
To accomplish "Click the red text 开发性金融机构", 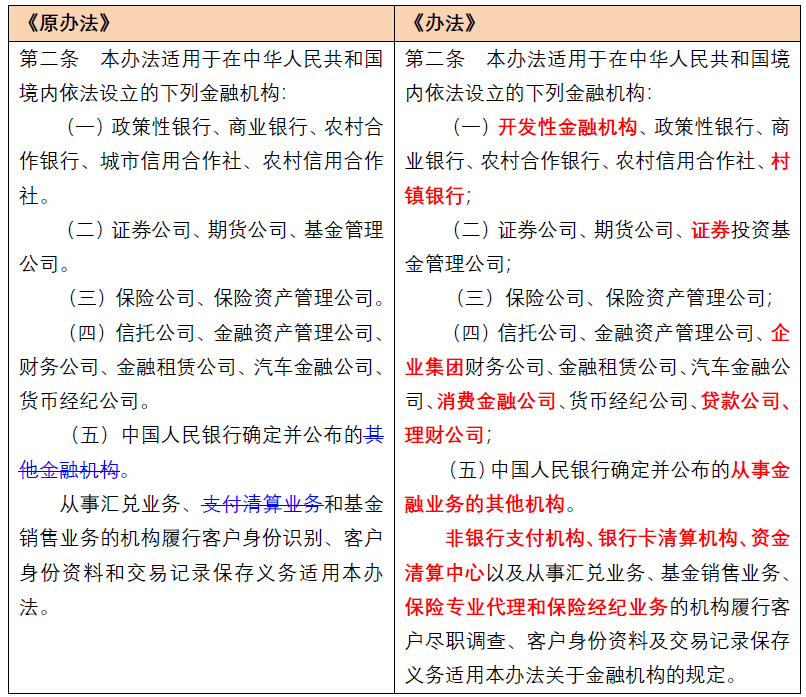I will click(567, 127).
